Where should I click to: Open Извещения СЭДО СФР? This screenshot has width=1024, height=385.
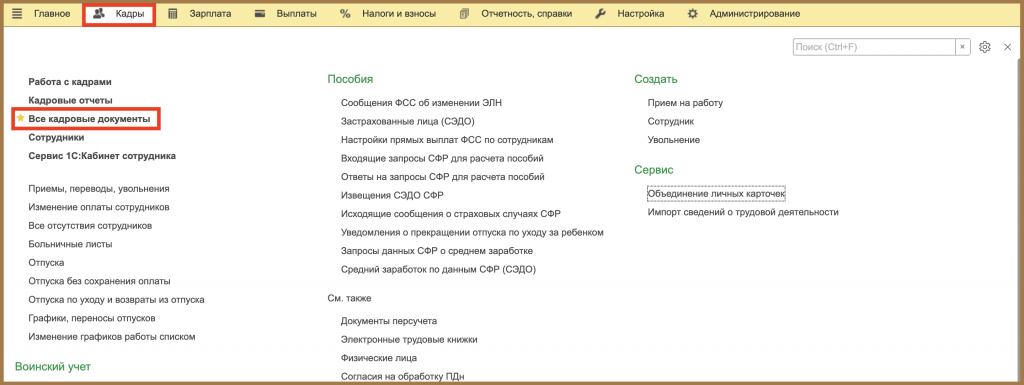point(392,195)
